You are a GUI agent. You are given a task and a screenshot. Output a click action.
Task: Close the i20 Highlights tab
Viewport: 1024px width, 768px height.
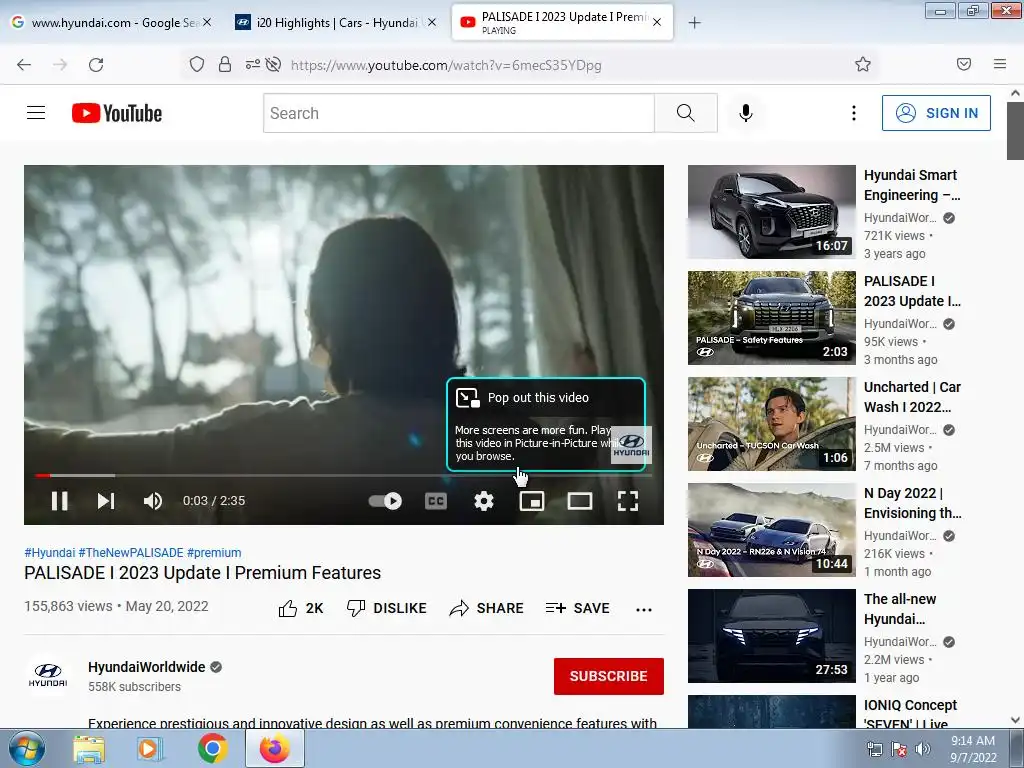432,22
